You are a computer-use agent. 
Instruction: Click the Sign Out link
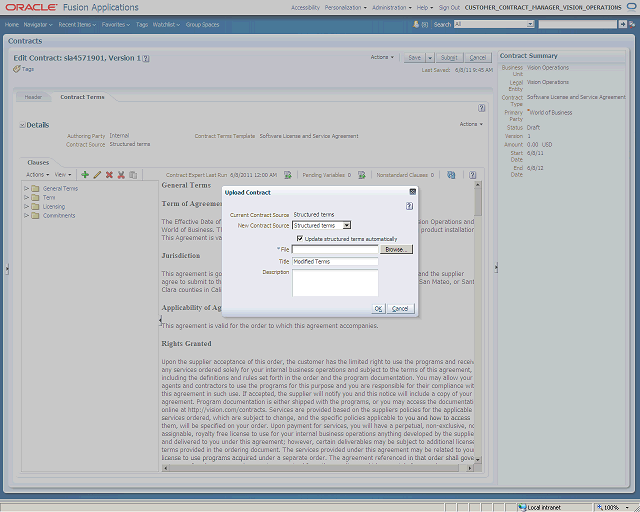click(x=449, y=7)
